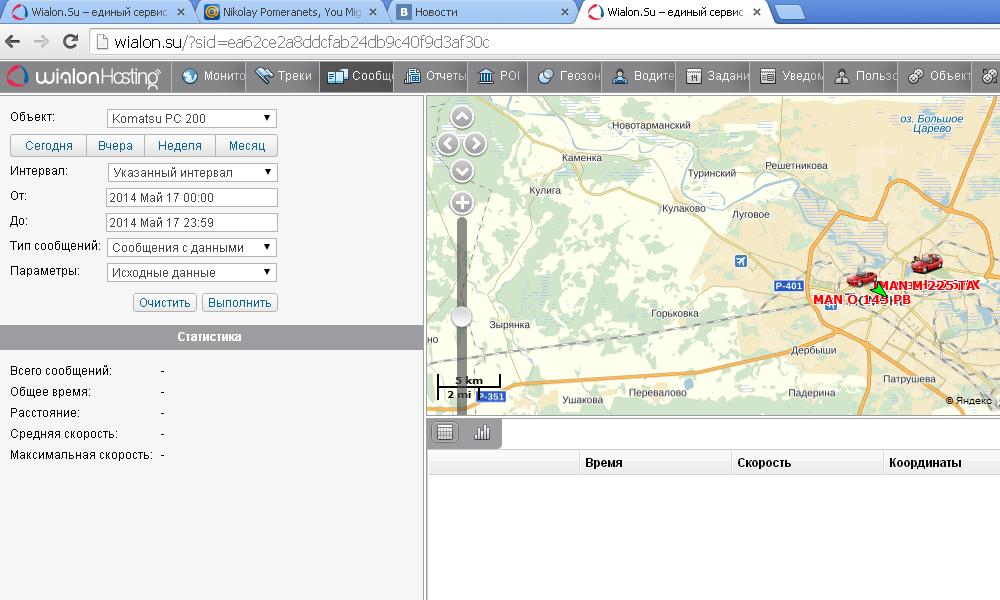Click the Очистить button
Screen dimensions: 1000x600
pos(165,302)
